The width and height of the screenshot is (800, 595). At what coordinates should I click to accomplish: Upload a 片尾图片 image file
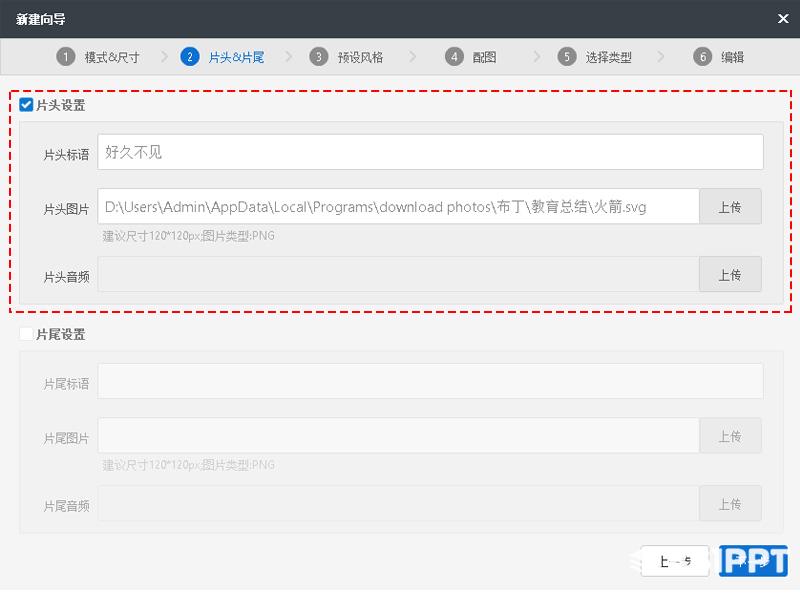click(730, 436)
